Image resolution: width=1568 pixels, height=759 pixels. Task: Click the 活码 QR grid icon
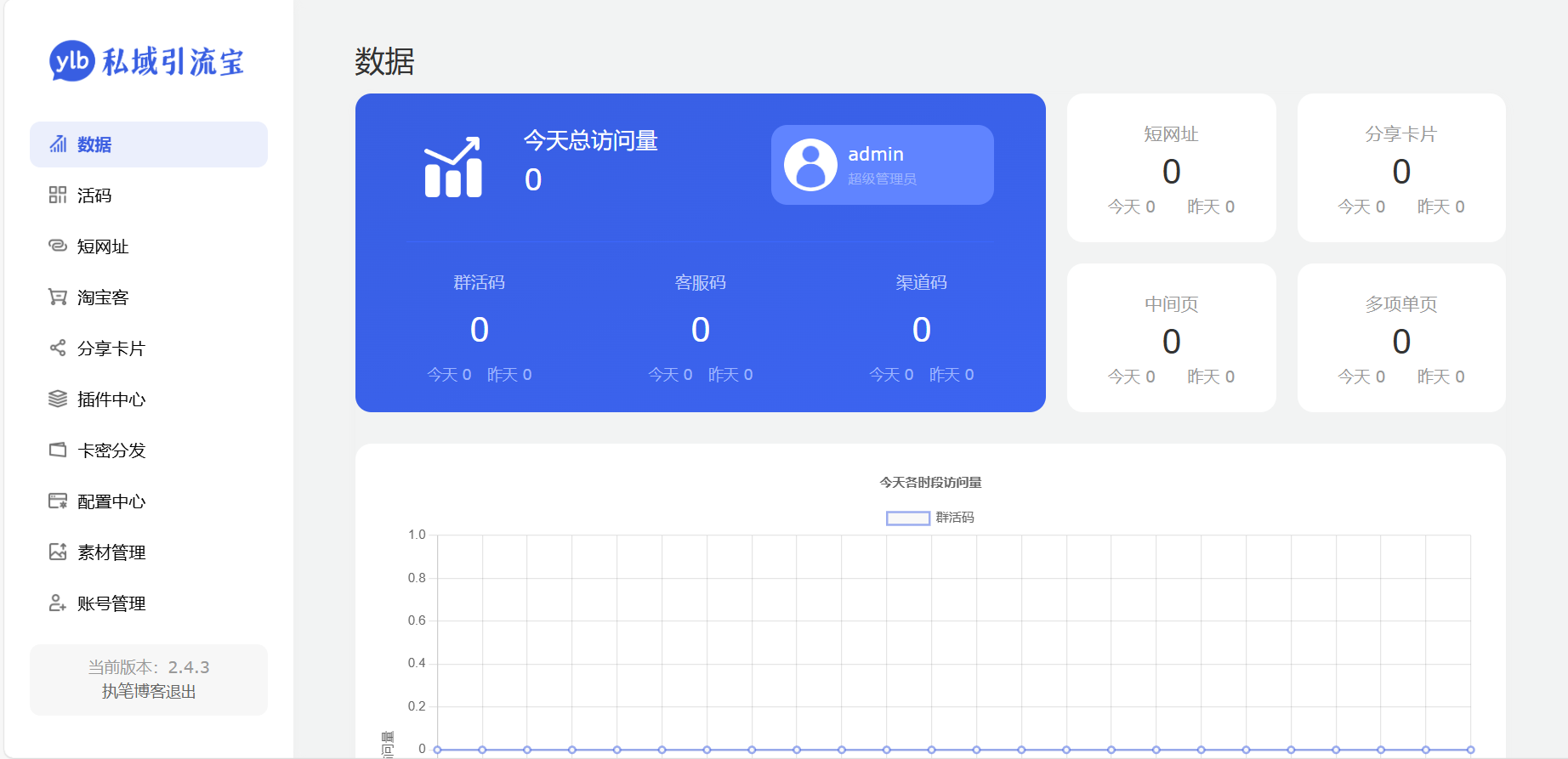coord(58,195)
